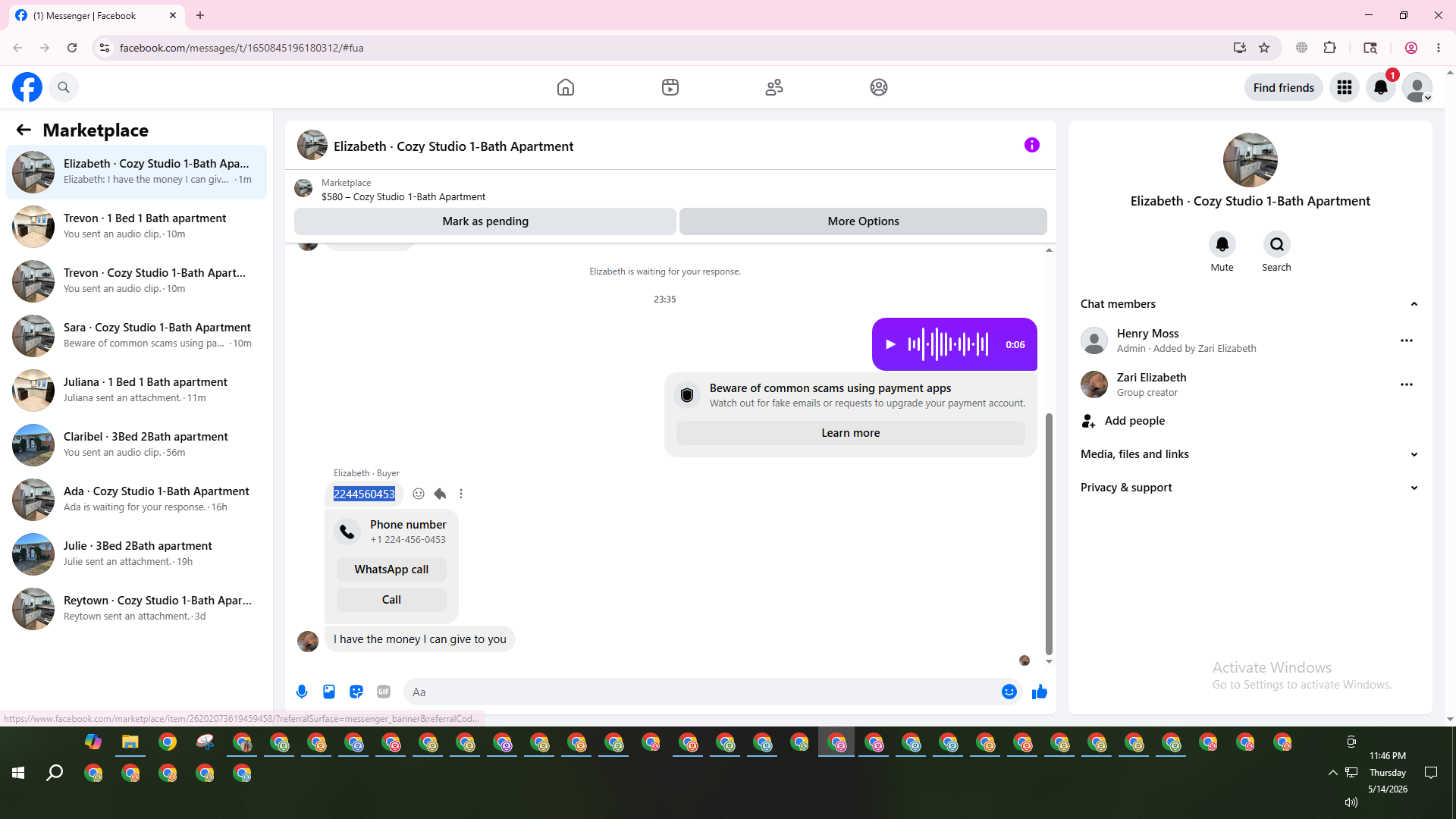Mark the listing as pending
The width and height of the screenshot is (1456, 819).
pos(485,221)
